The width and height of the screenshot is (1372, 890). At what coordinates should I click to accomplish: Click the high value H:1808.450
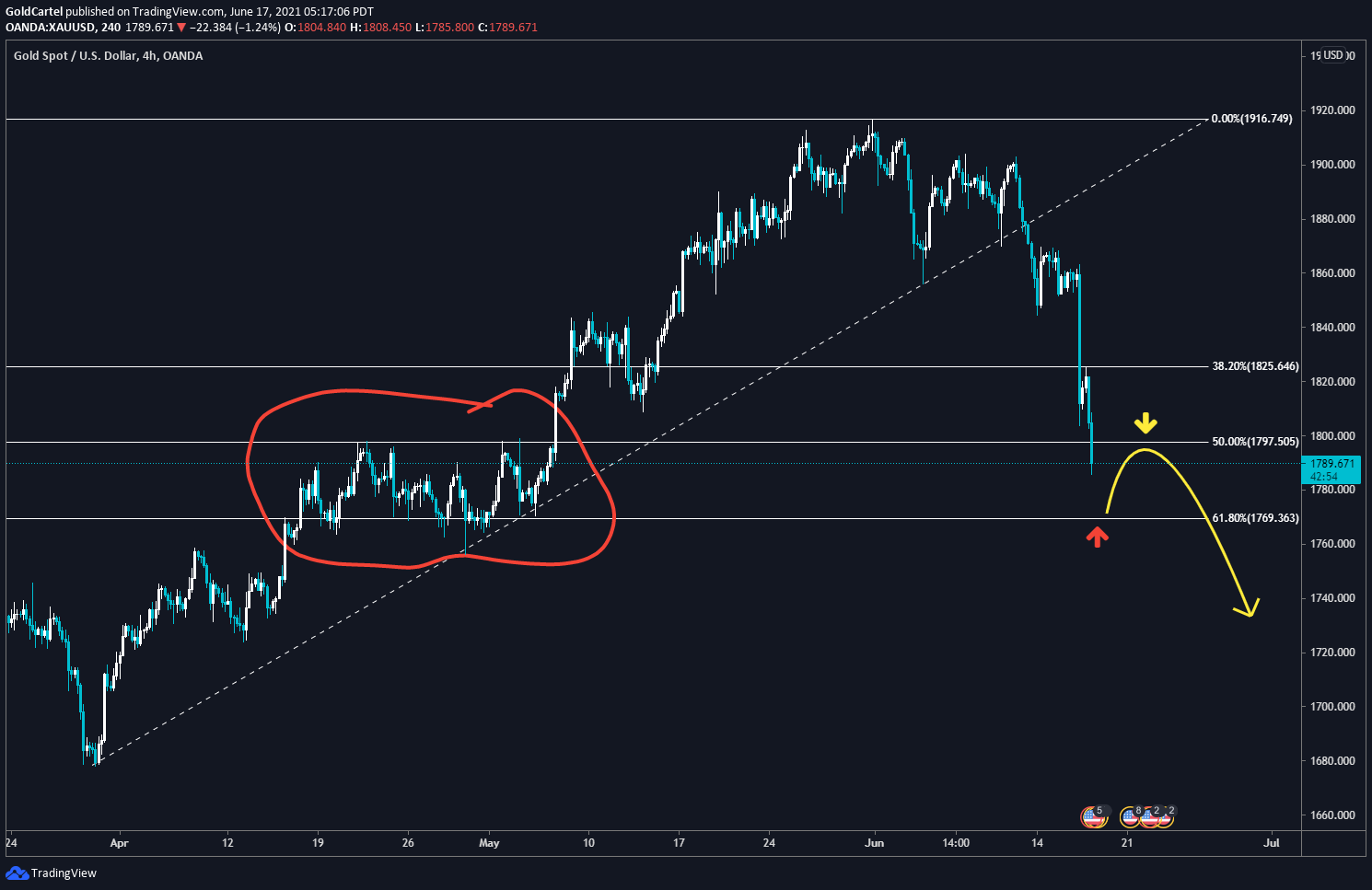tap(380, 28)
